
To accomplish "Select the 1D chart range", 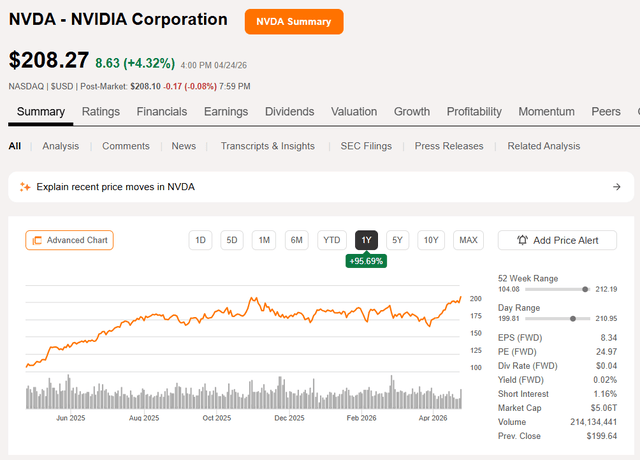I will click(x=200, y=240).
